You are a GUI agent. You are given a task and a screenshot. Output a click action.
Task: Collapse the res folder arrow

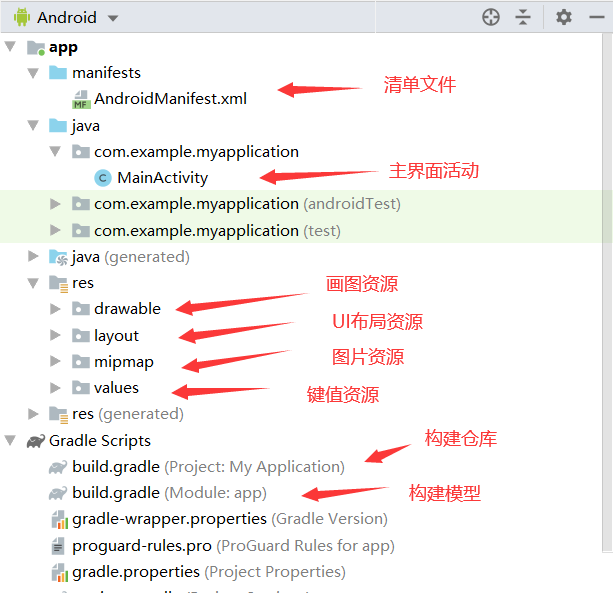point(33,283)
